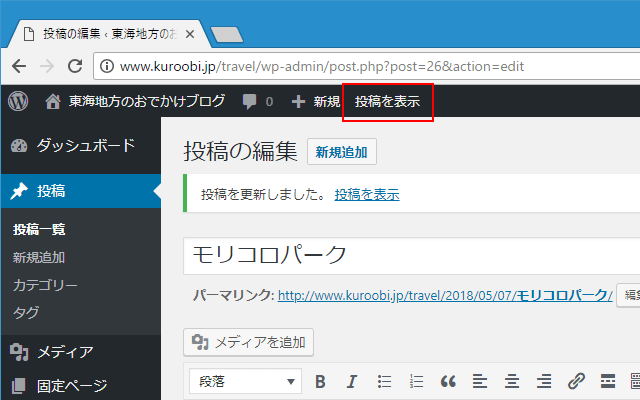Center align the text

(x=512, y=381)
